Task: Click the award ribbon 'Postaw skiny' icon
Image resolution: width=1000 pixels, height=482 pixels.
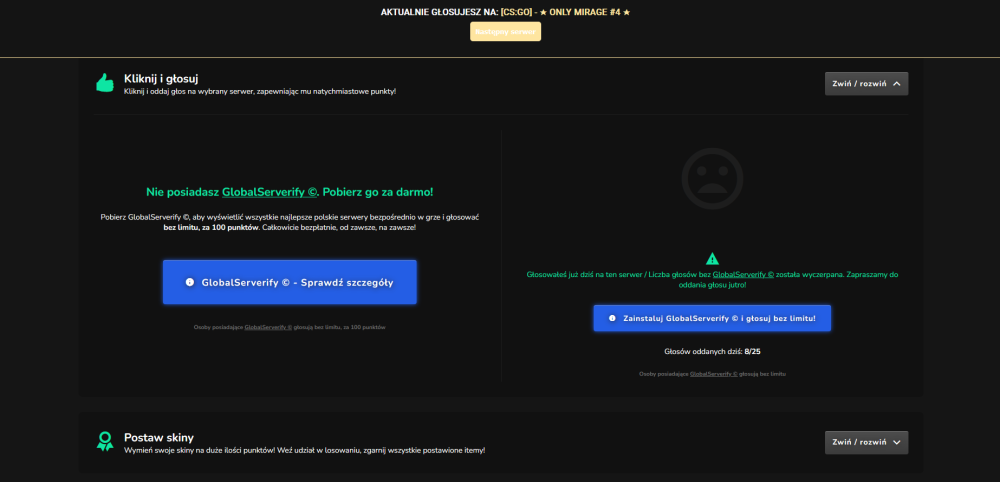Action: (x=105, y=442)
